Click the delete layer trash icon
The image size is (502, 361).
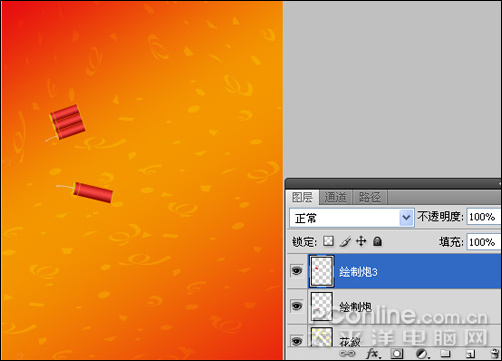(x=495, y=354)
